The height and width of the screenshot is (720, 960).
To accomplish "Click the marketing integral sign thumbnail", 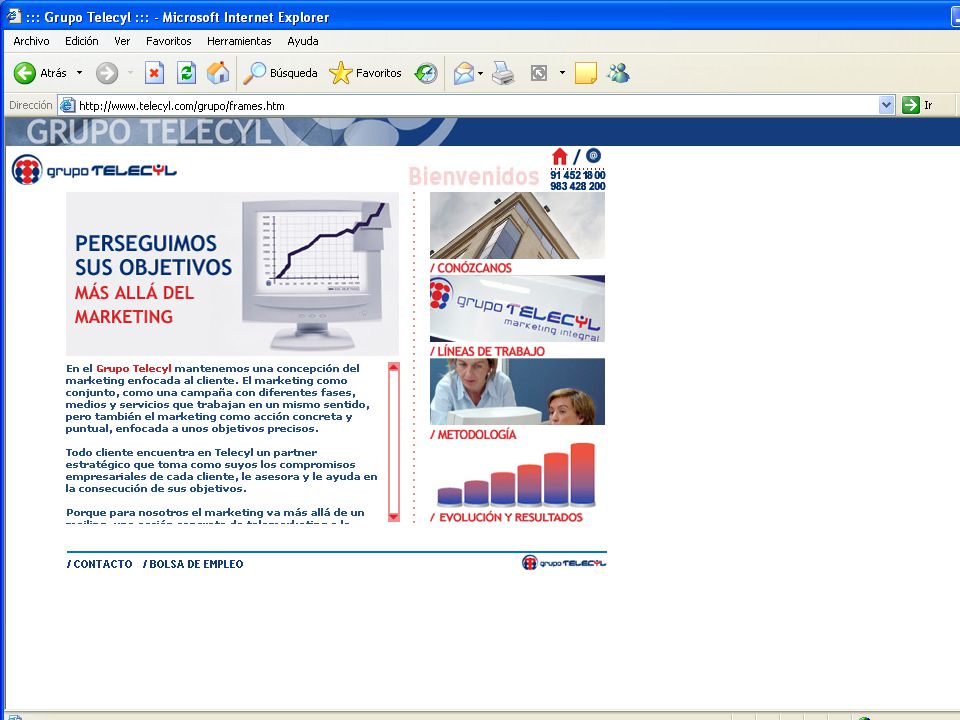I will click(x=517, y=309).
